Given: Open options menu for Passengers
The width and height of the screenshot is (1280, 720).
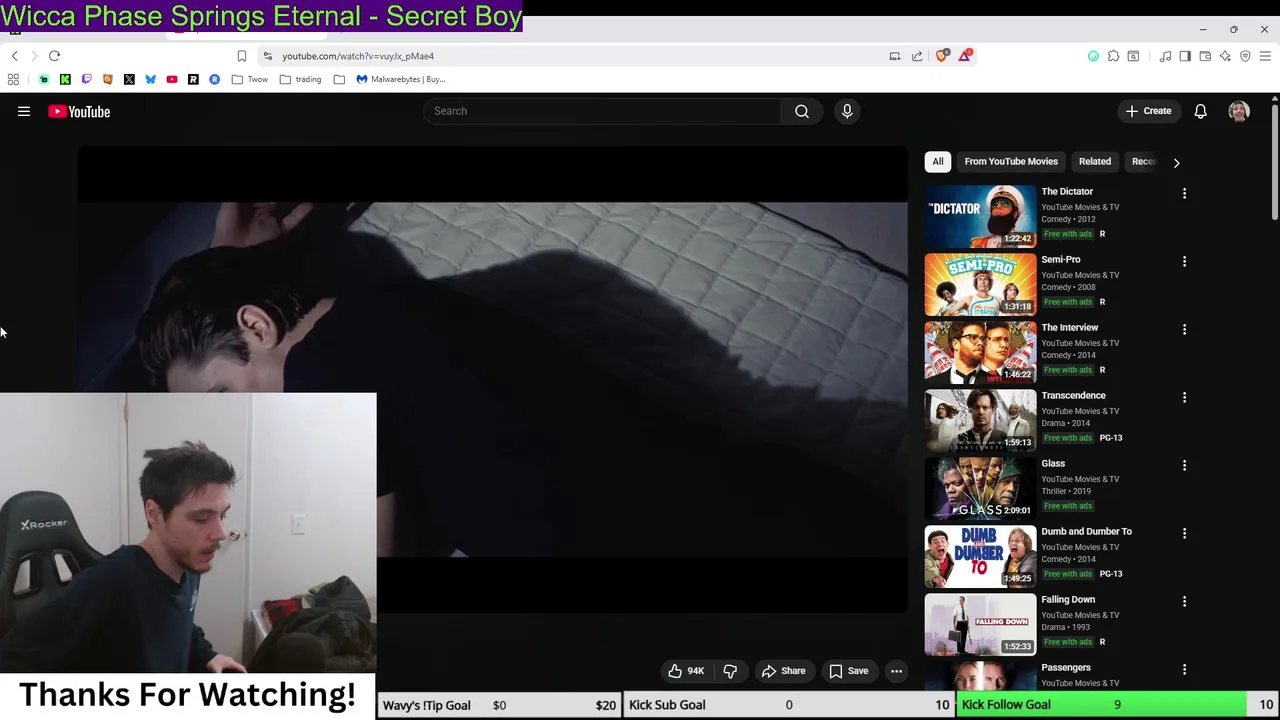Looking at the screenshot, I should [1184, 669].
